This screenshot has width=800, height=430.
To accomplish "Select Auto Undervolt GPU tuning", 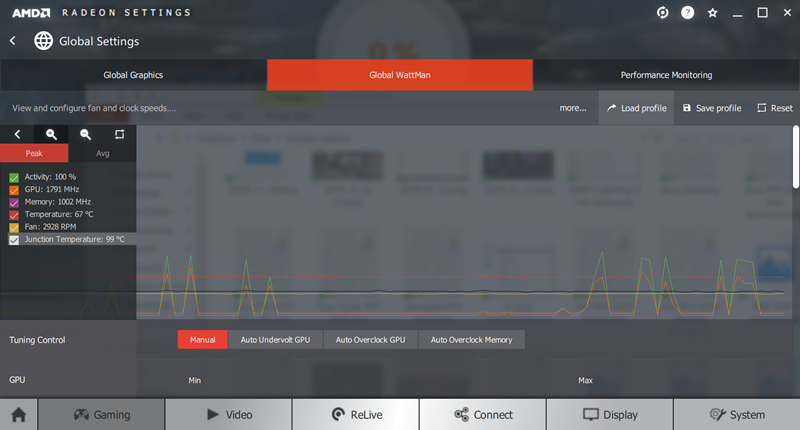I will coord(275,340).
